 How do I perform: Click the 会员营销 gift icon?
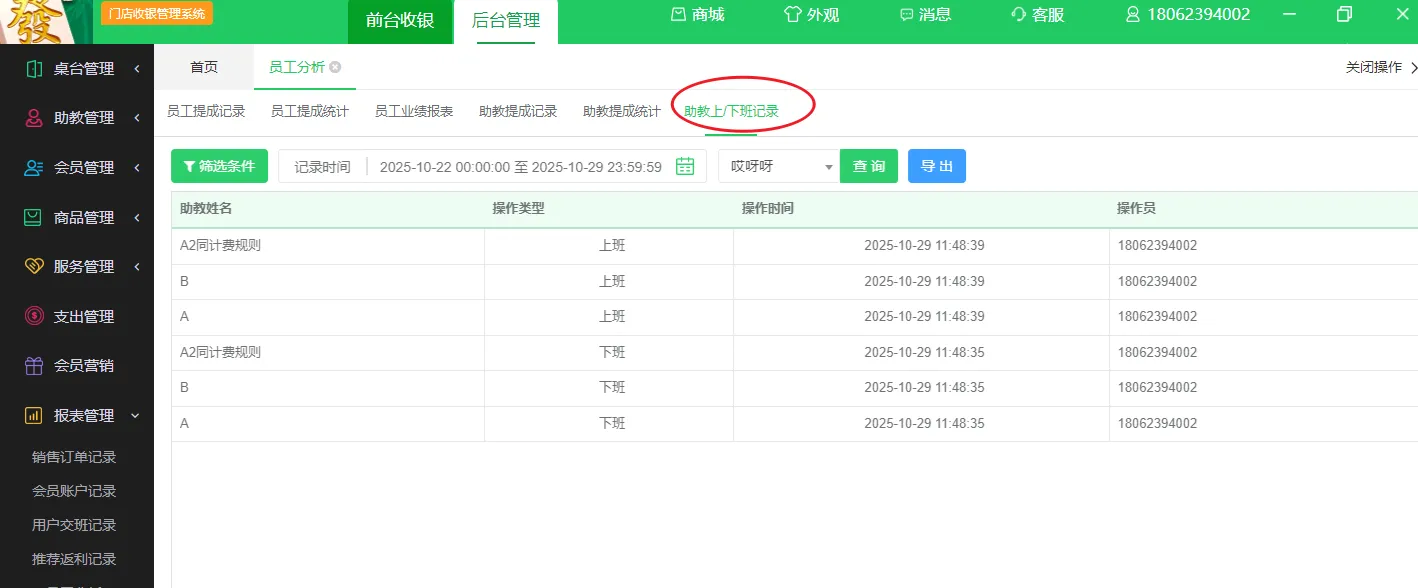tap(34, 366)
